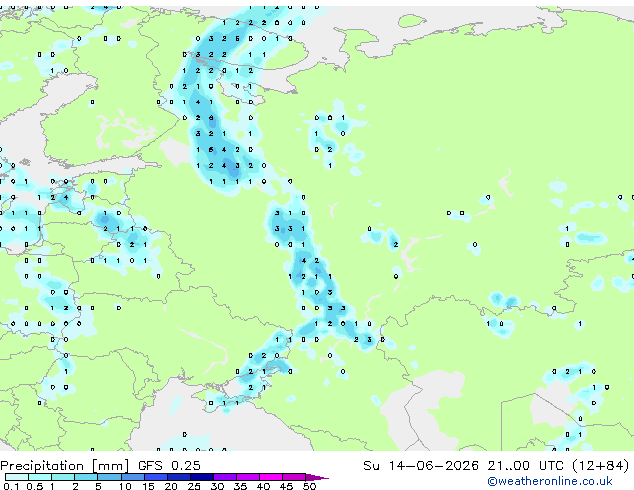Choose the legend swatch for 35–40 mm
This screenshot has height=490, width=634.
coord(248,477)
